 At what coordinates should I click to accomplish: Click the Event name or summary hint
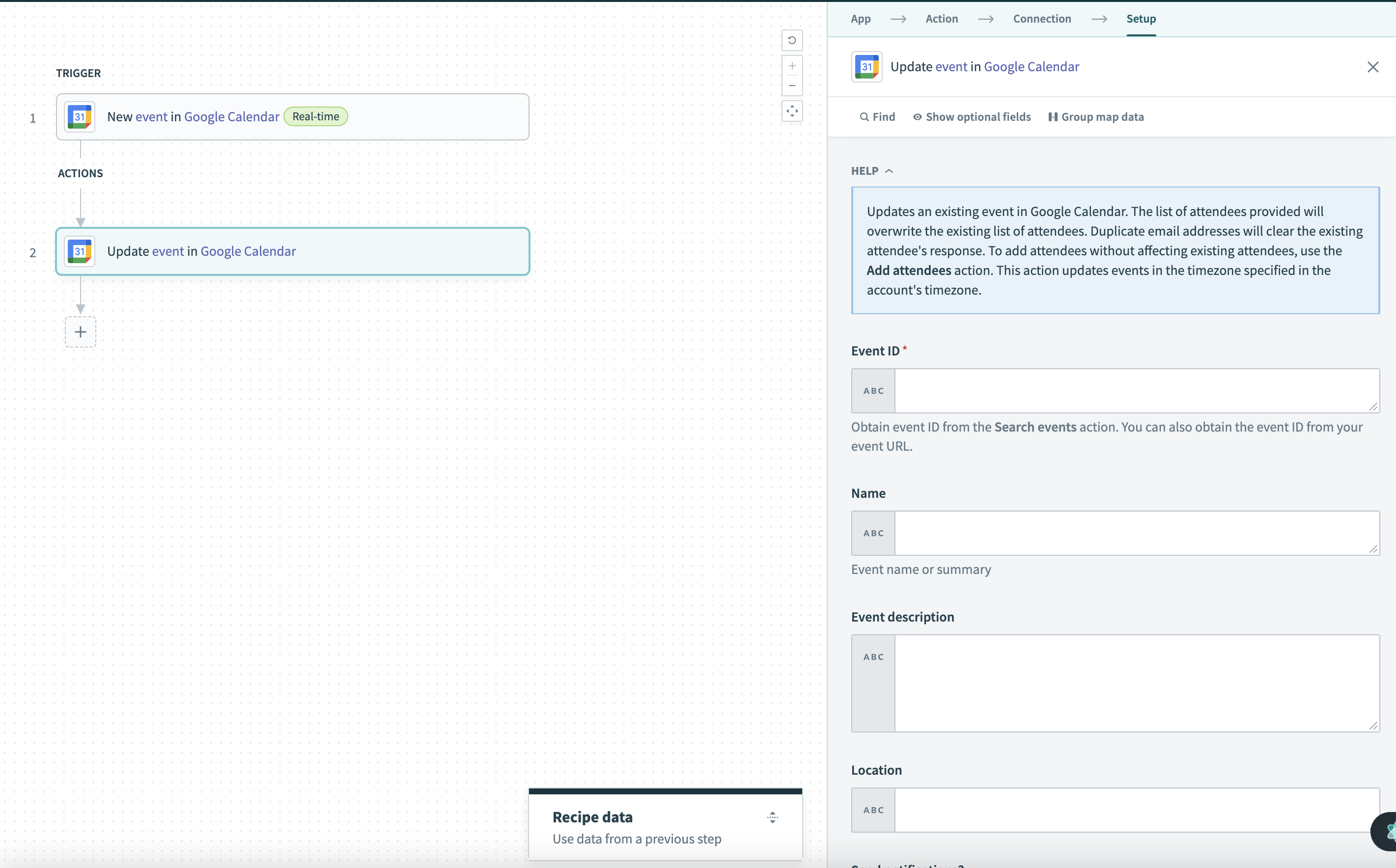pos(921,570)
